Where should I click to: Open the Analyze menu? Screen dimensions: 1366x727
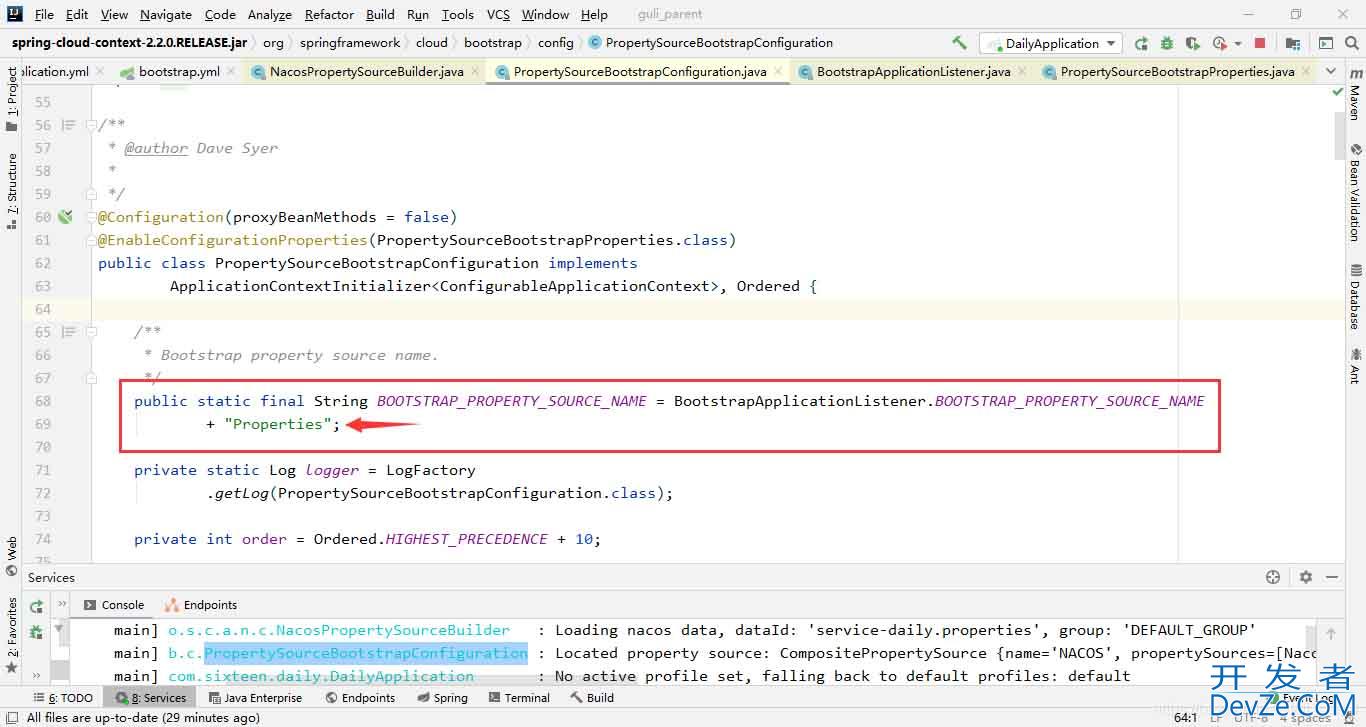(x=270, y=14)
